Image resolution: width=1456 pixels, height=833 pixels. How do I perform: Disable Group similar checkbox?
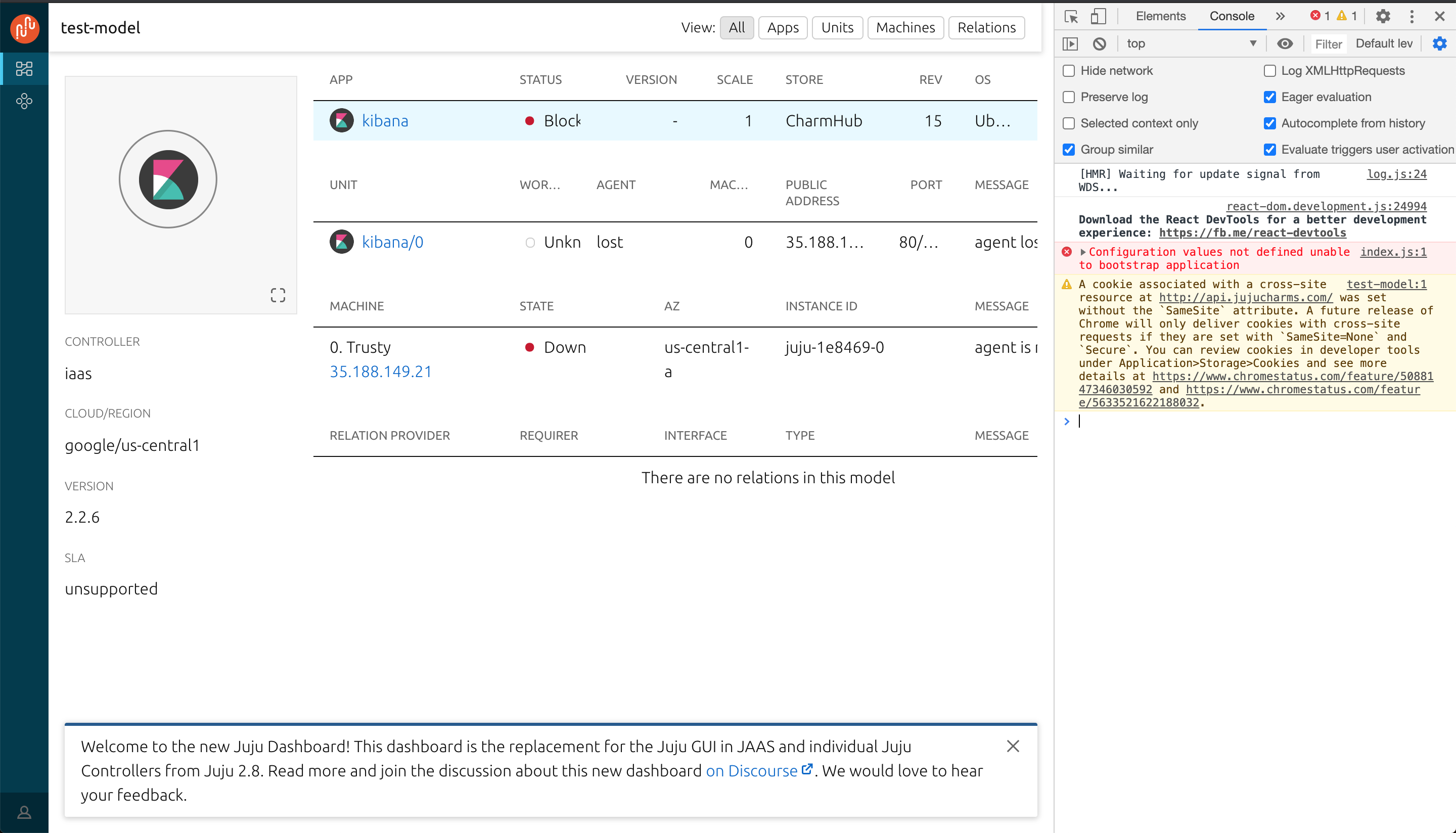coord(1069,150)
